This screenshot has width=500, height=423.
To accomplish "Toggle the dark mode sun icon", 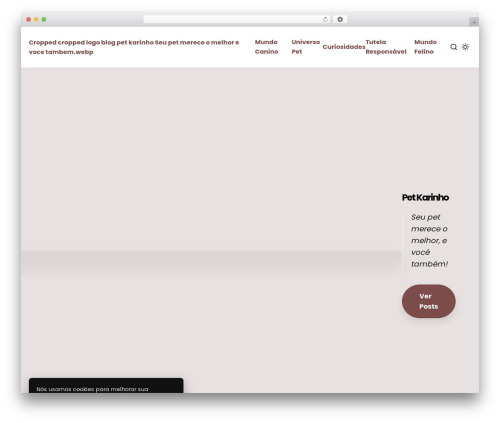I will tap(465, 47).
